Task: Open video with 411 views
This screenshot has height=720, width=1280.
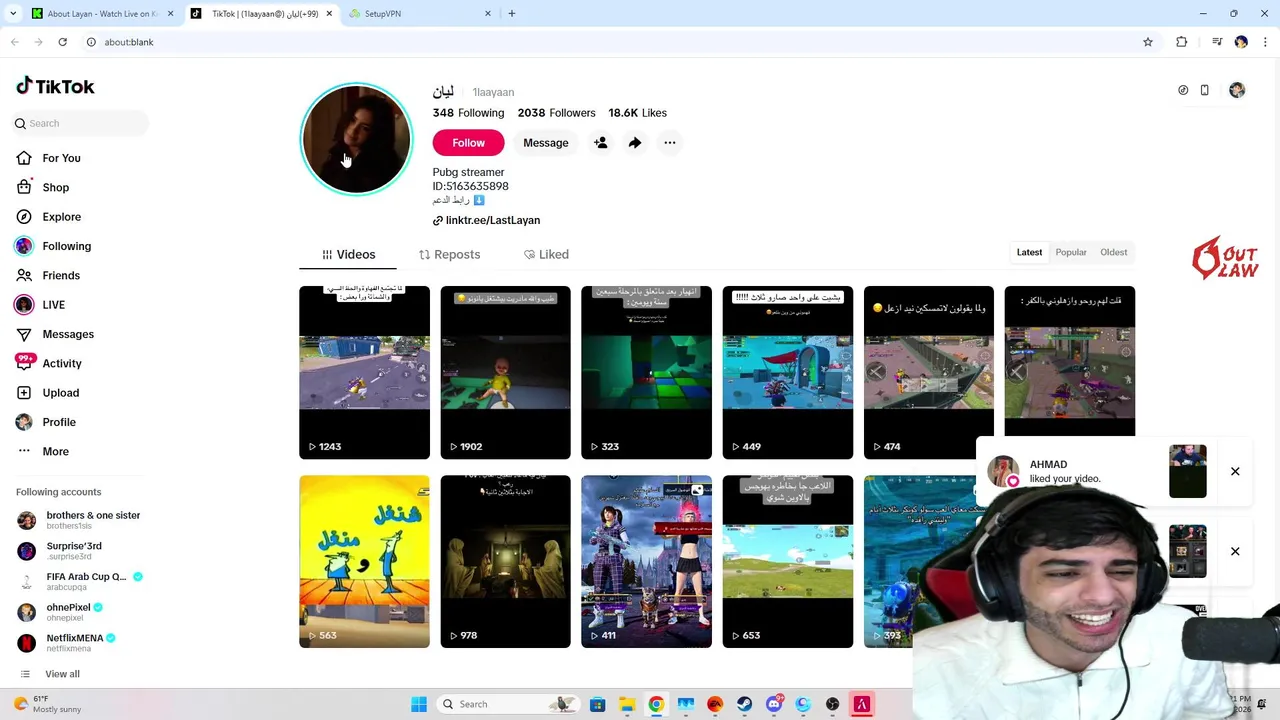Action: tap(646, 561)
